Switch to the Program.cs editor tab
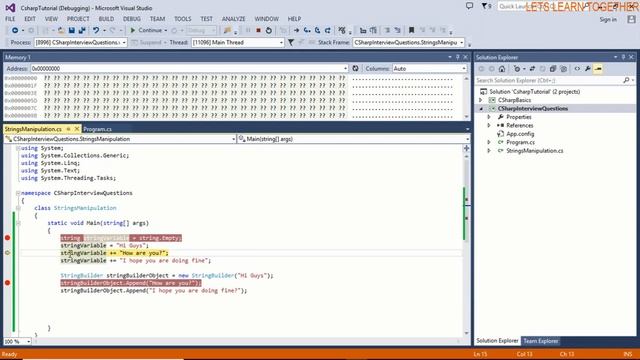This screenshot has height=360, width=640. (98, 129)
